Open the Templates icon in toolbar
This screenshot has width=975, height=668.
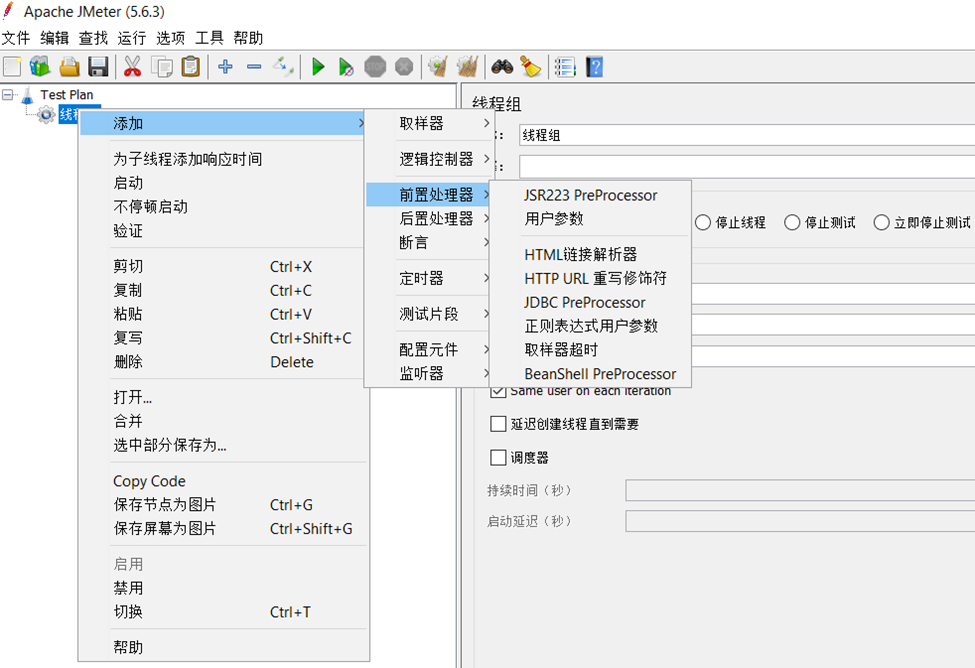point(40,67)
